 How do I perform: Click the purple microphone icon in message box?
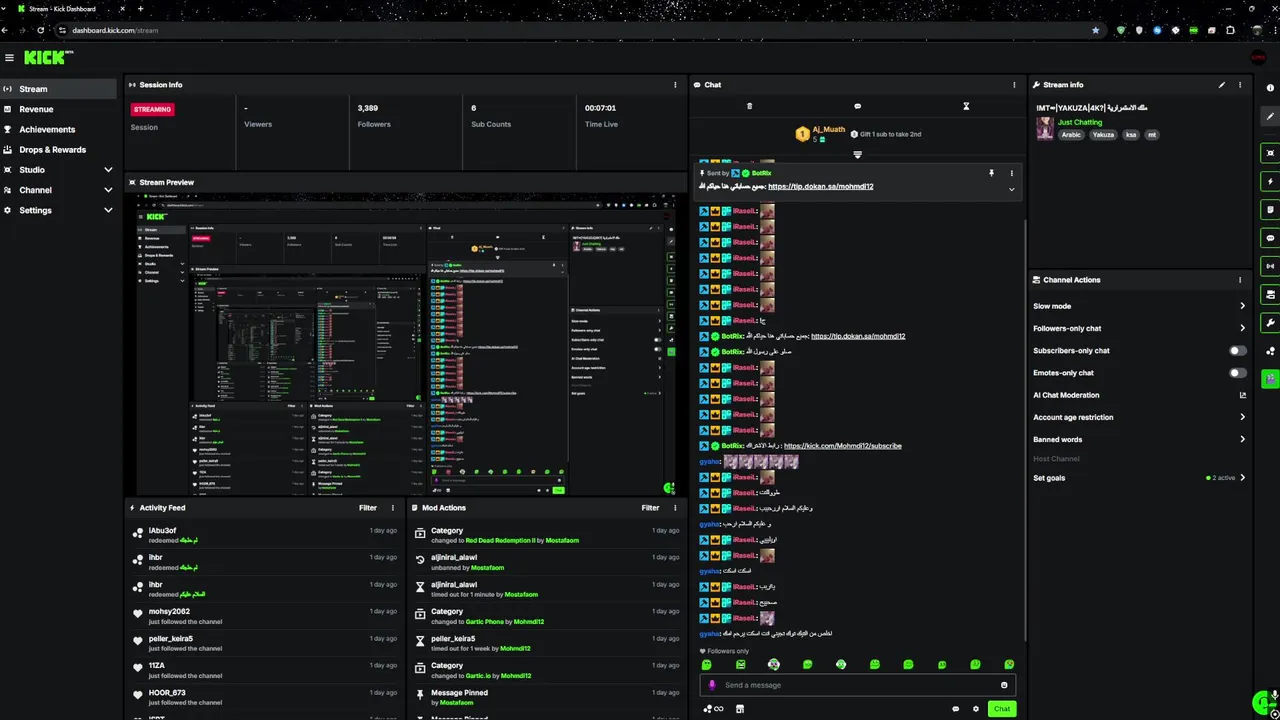point(712,685)
